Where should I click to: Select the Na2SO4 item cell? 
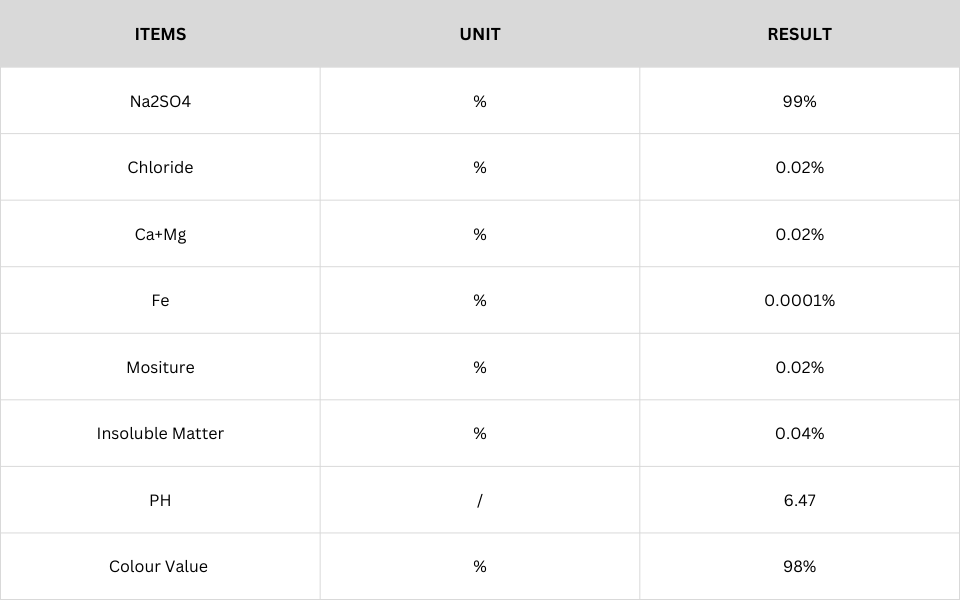coord(160,101)
